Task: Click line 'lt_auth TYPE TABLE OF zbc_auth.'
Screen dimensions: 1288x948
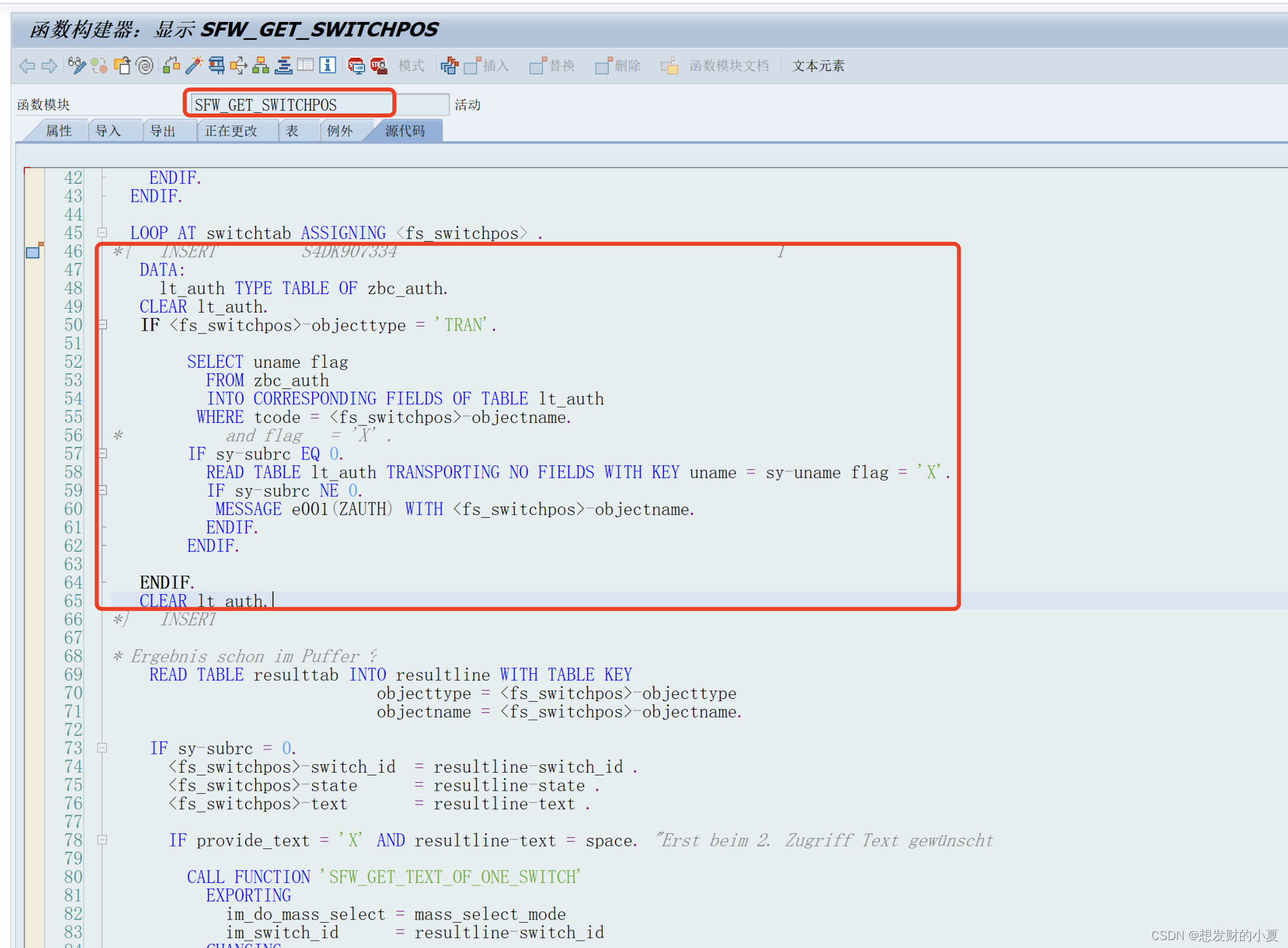Action: [304, 288]
